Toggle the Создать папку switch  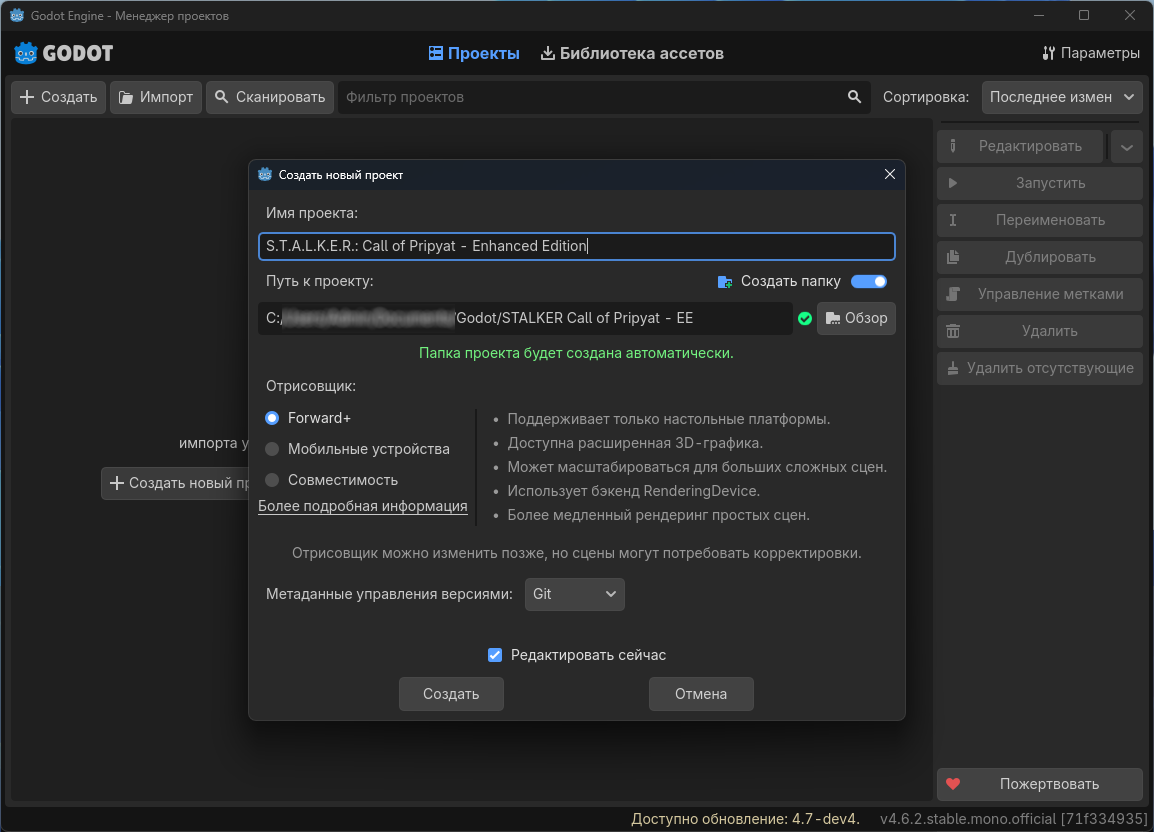(869, 281)
